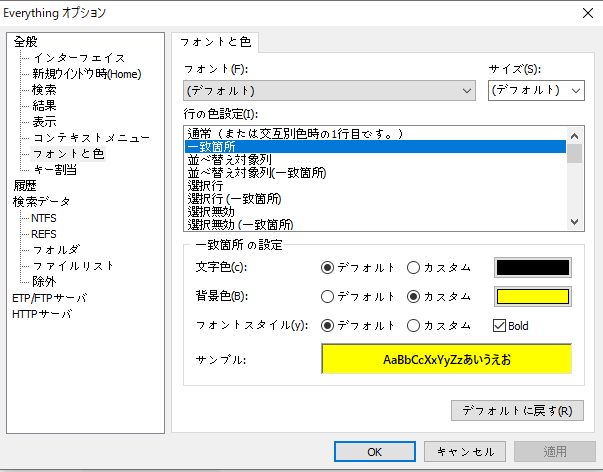Click the yellow サンプル preview box

pos(446,359)
